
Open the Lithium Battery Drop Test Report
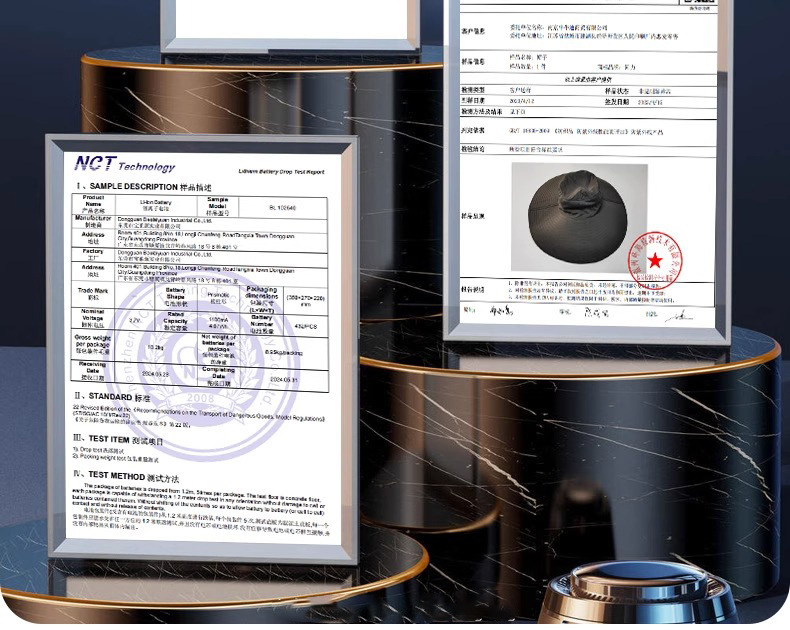pyautogui.click(x=200, y=345)
